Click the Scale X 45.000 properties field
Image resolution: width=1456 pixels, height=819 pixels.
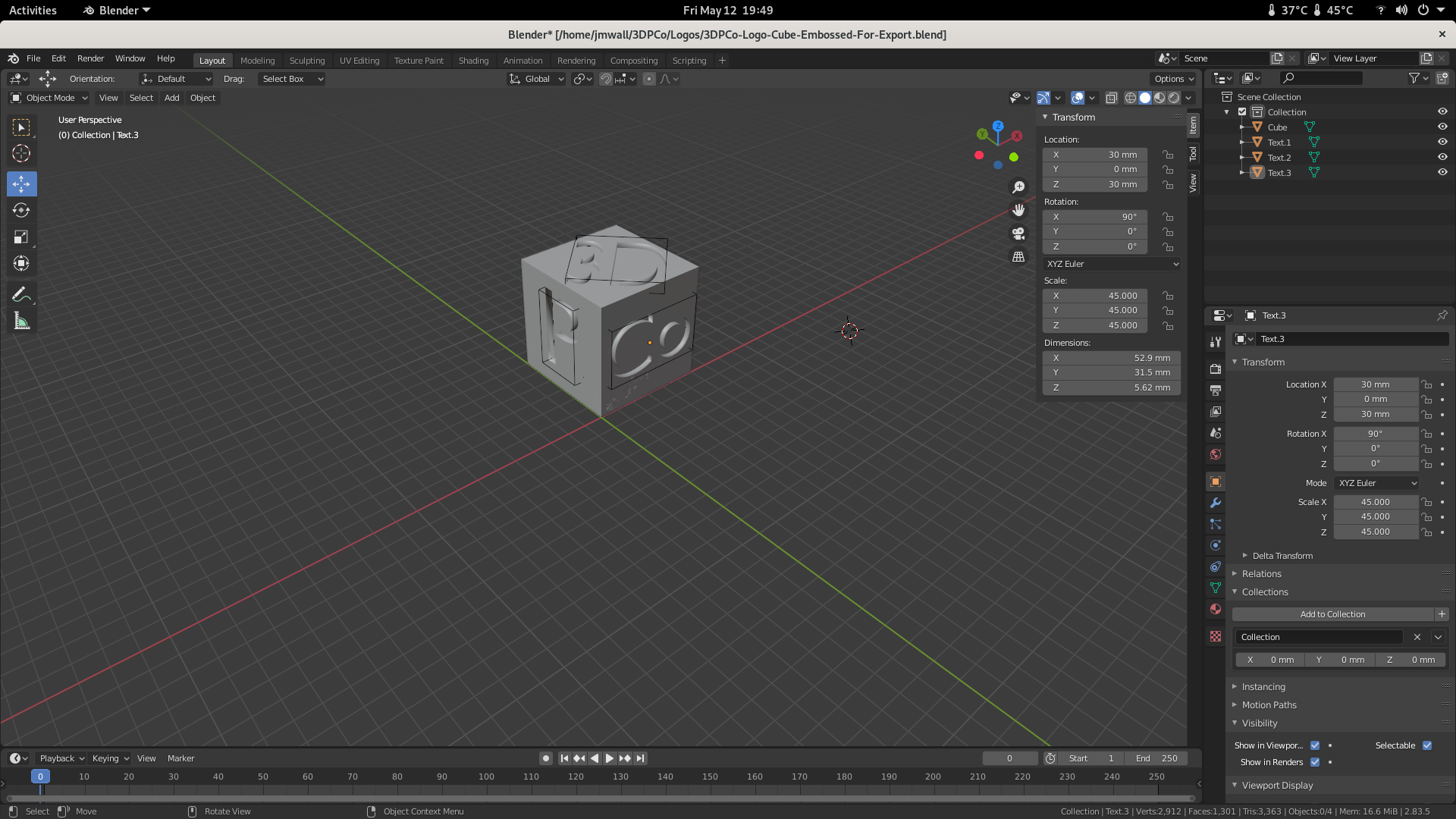(x=1376, y=502)
